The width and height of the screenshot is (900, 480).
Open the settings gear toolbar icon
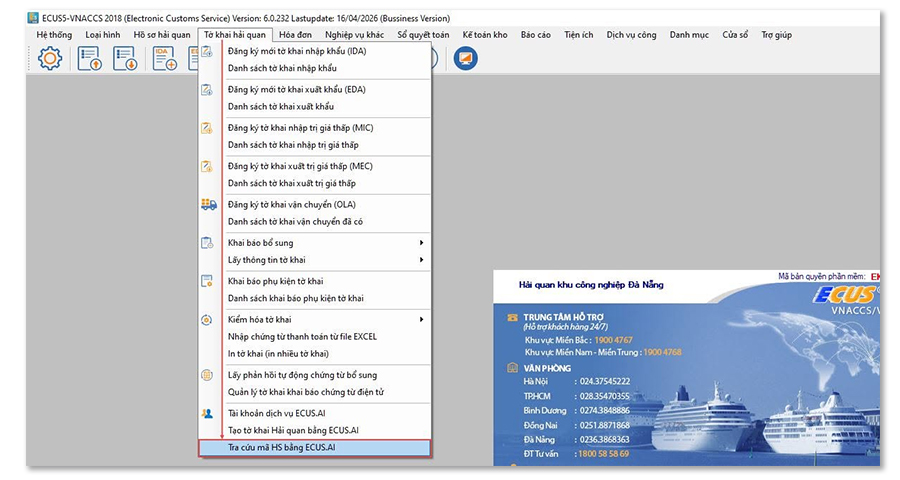50,59
